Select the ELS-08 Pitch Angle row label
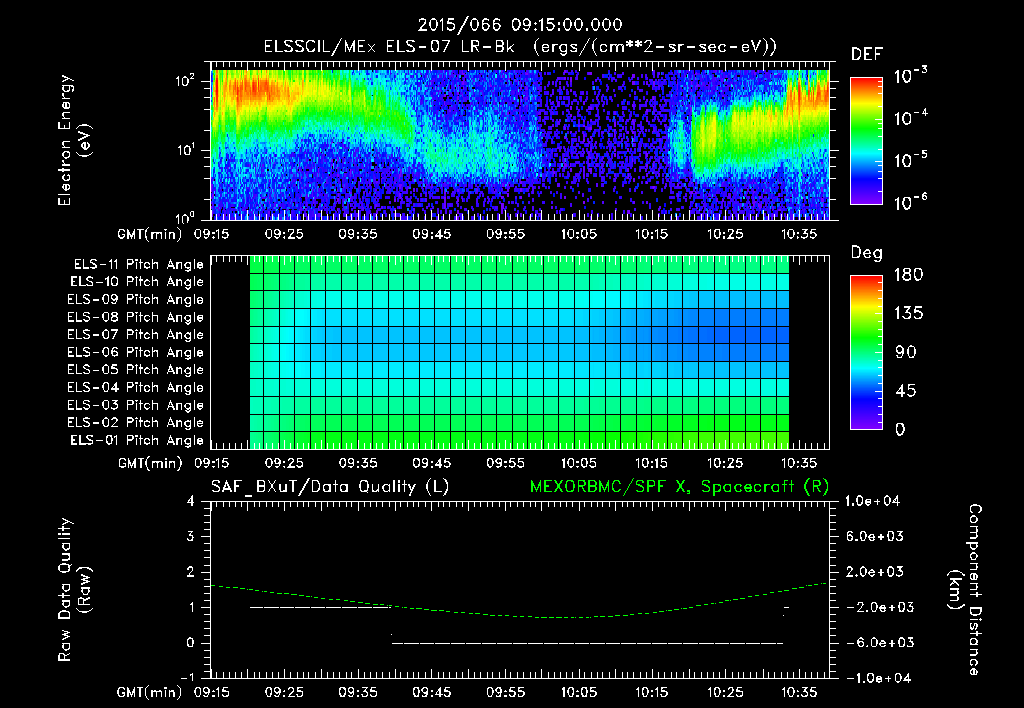This screenshot has width=1024, height=708. 135,317
